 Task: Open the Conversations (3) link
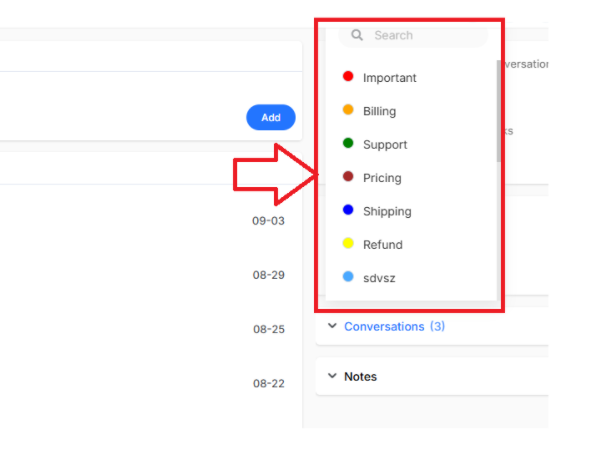click(394, 327)
